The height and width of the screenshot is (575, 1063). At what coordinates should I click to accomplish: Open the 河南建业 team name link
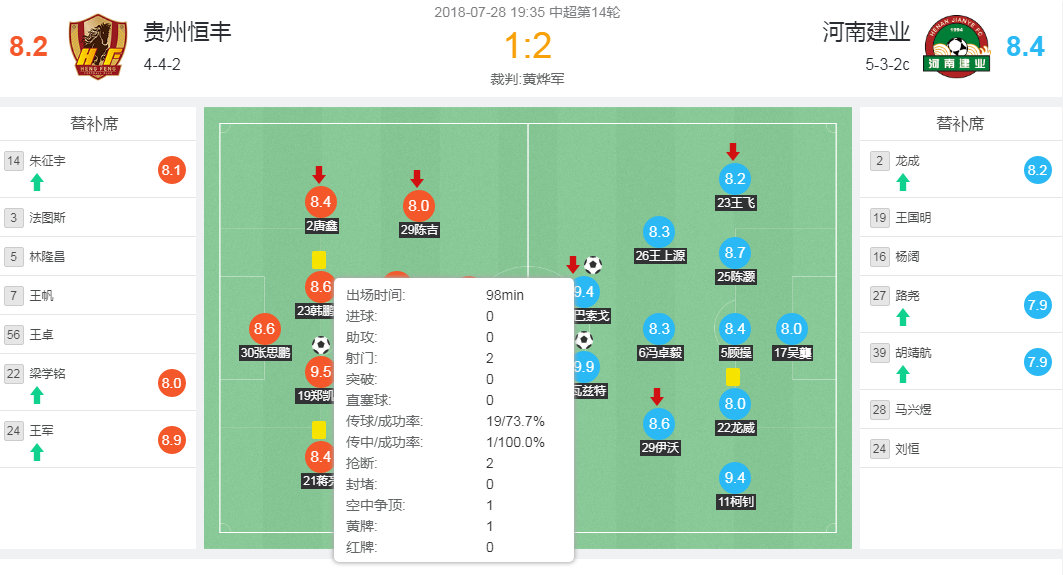866,32
